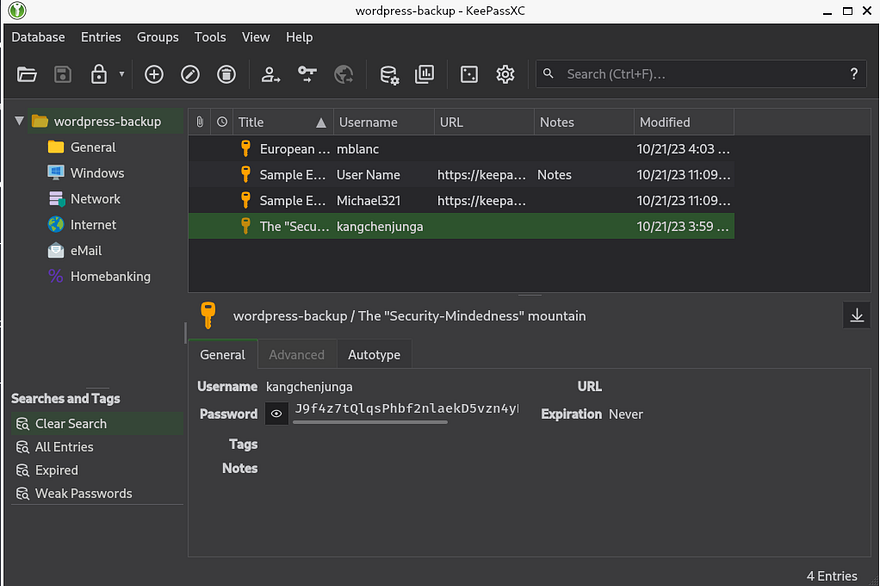Switch to the Autotype tab
This screenshot has height=586, width=880.
tap(373, 355)
